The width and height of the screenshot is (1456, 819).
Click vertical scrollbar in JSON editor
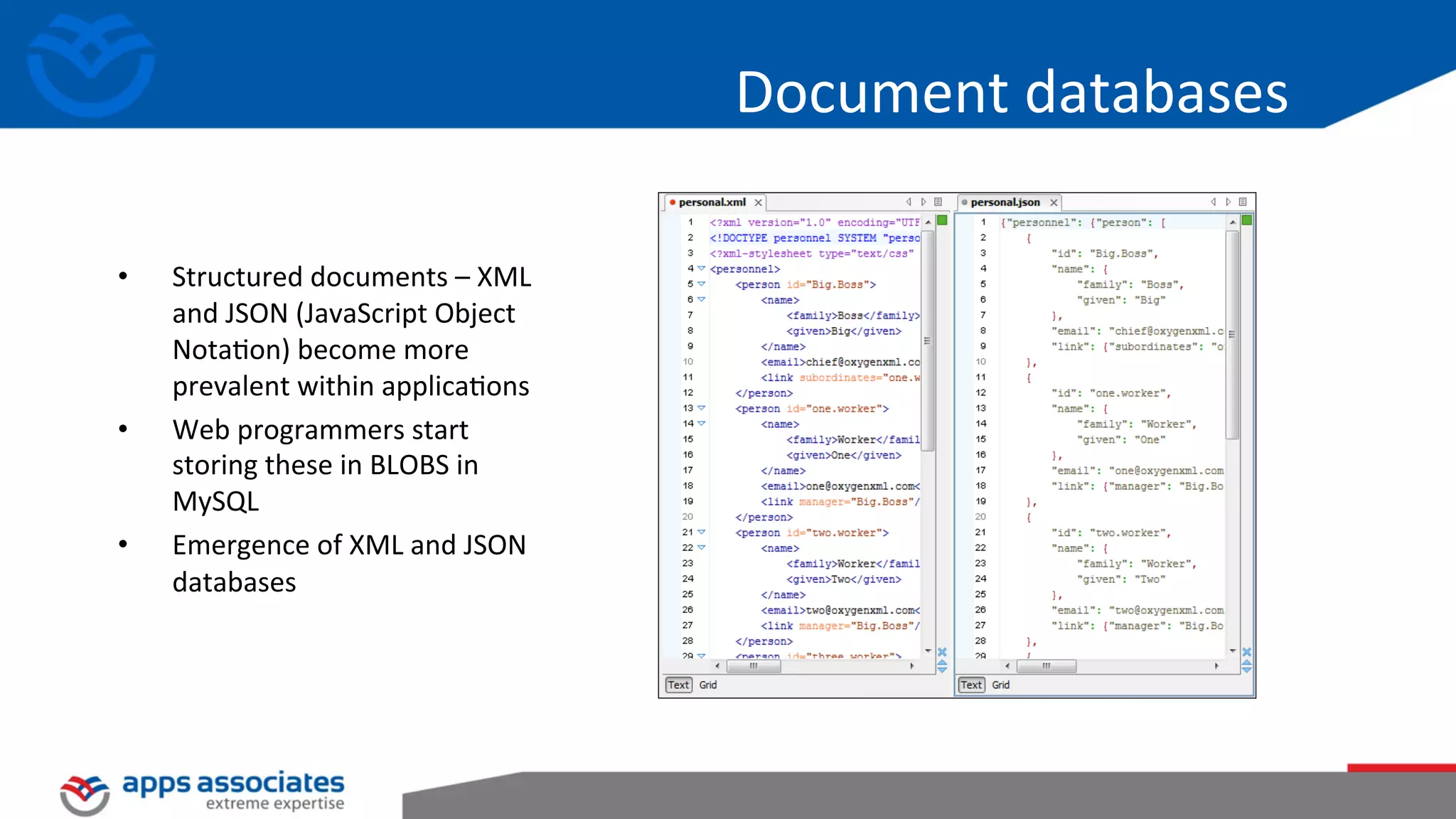point(1233,334)
